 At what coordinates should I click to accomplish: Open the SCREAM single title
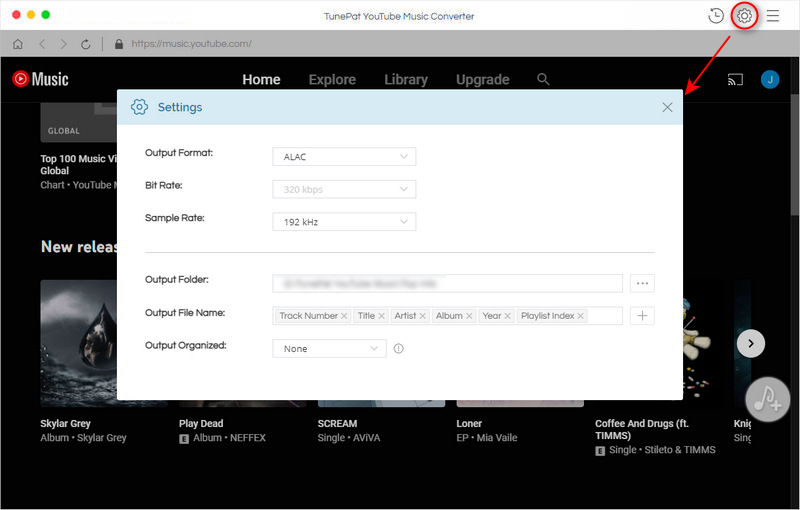[337, 423]
